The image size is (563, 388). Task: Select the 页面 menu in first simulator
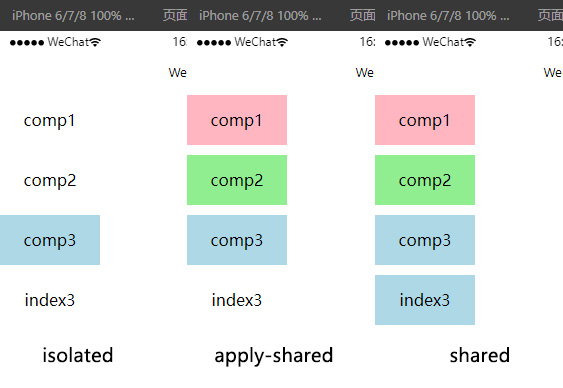(175, 16)
